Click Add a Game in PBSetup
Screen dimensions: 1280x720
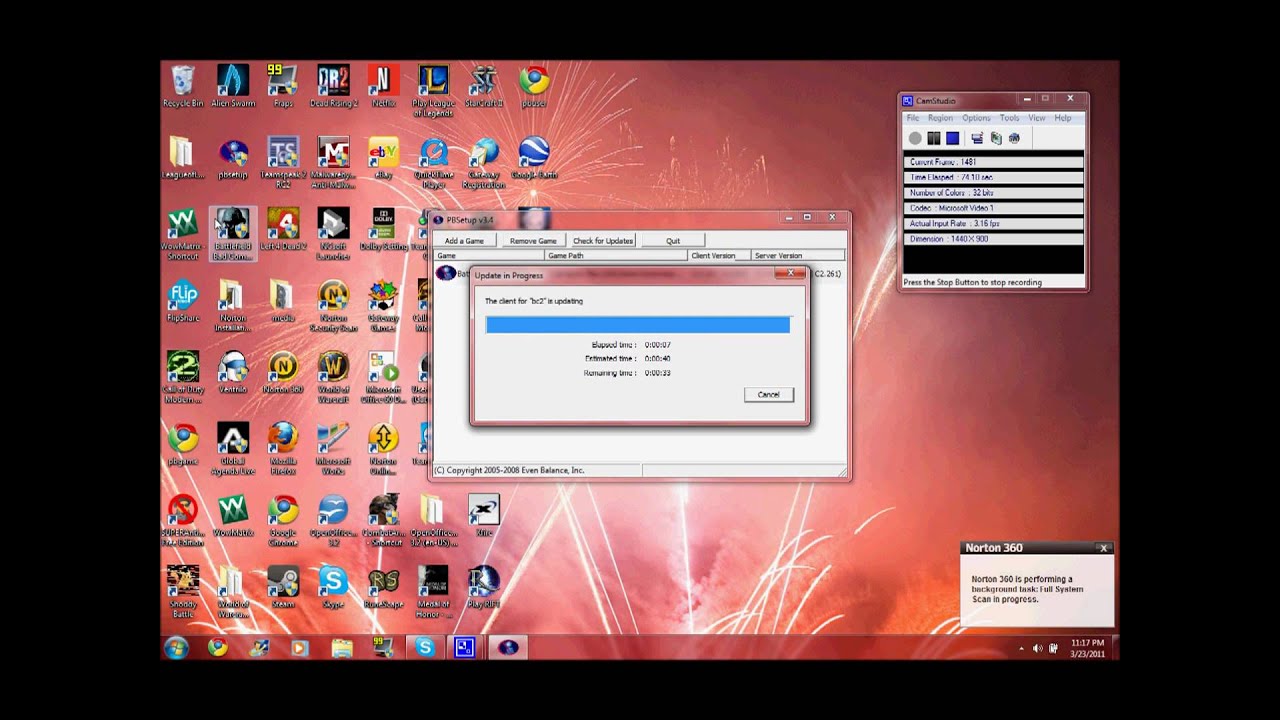(x=464, y=241)
